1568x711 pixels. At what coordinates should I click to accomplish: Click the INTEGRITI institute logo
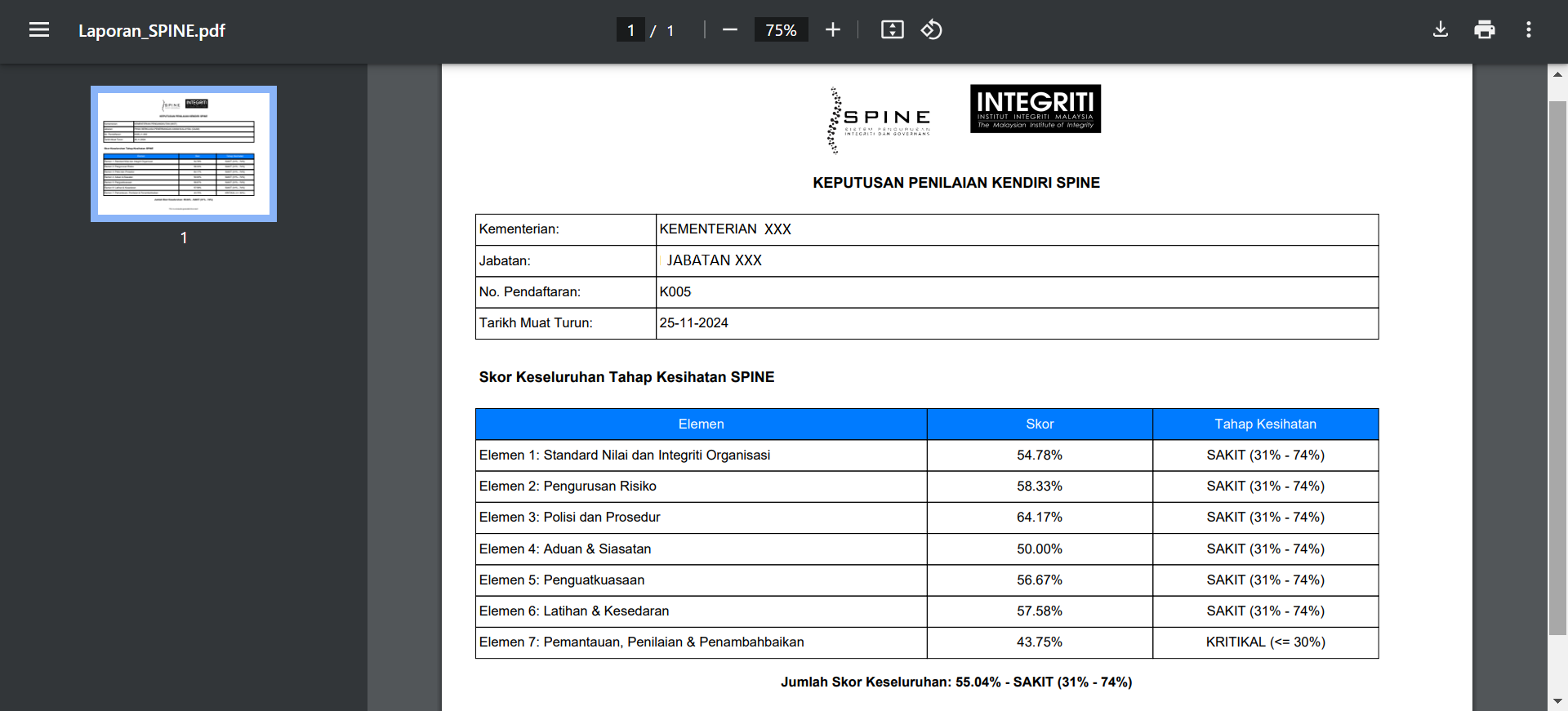(x=1035, y=109)
